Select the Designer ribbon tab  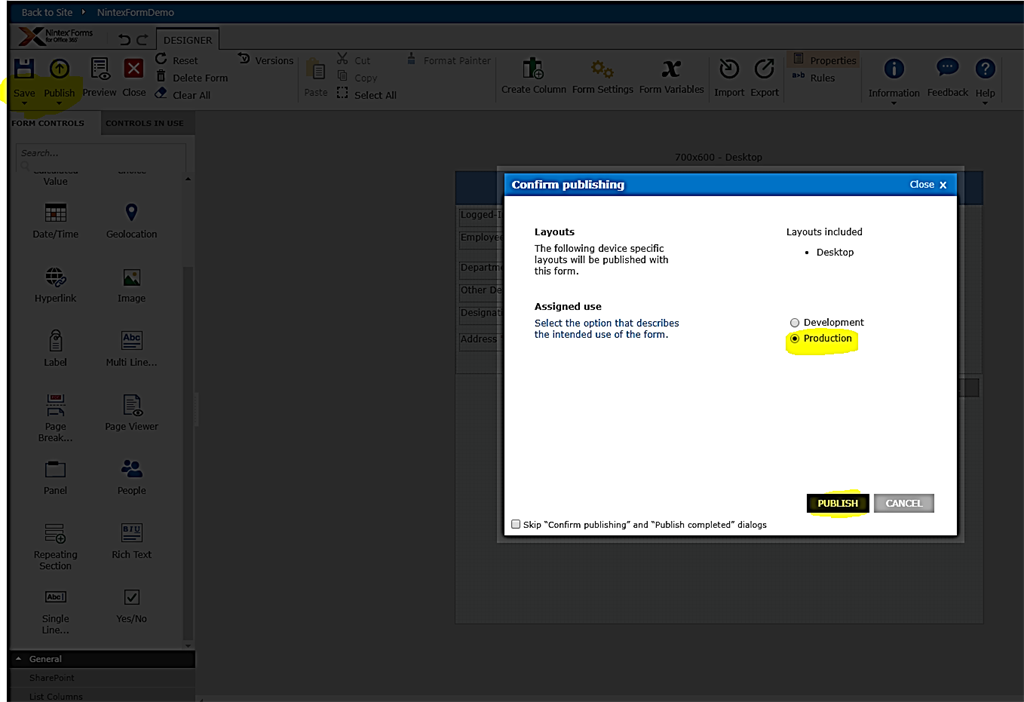pos(188,38)
